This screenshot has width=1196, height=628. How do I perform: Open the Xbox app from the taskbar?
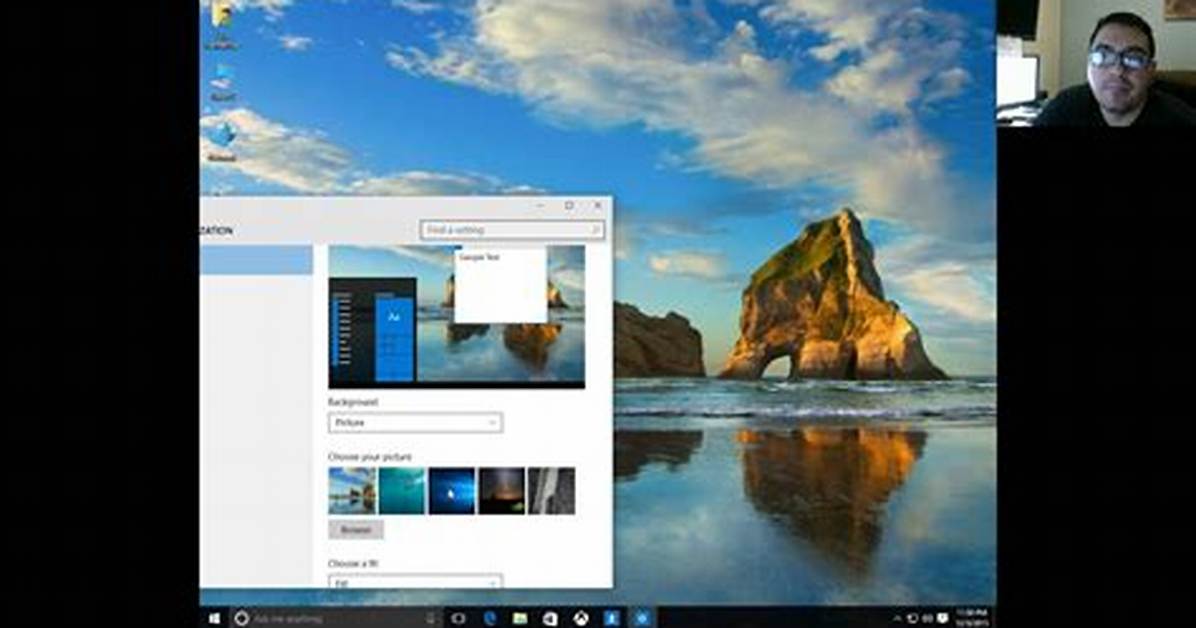580,618
